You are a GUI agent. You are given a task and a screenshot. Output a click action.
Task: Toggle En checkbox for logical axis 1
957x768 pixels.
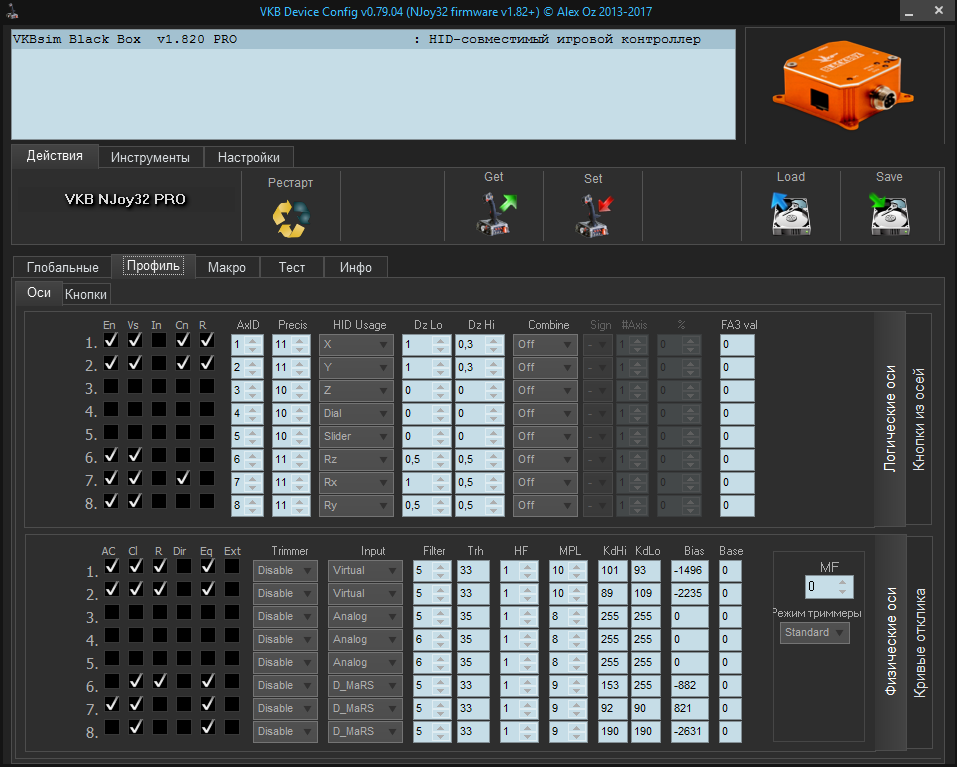110,340
